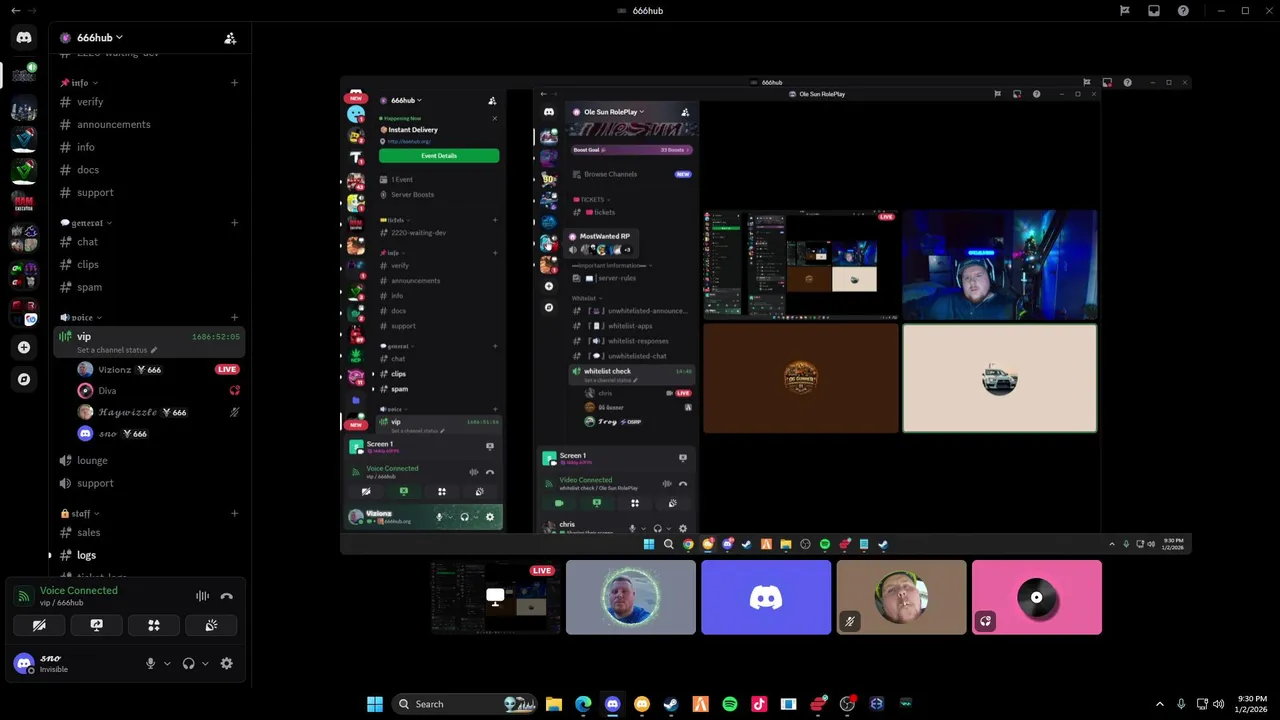Open the clock and date in the taskbar
The width and height of the screenshot is (1280, 720).
pos(1253,704)
